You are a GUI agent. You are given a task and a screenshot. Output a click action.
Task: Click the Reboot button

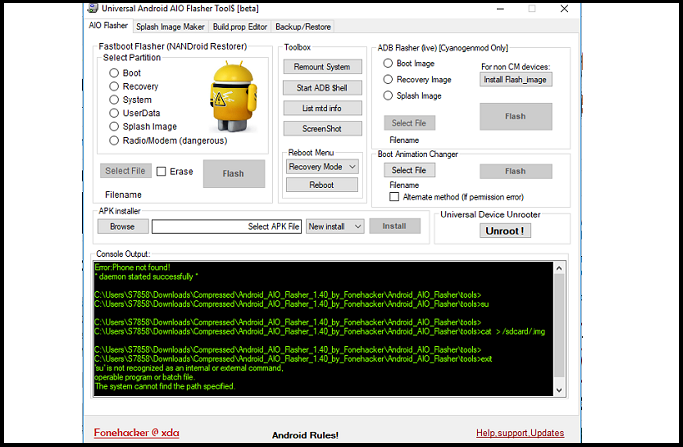[322, 185]
